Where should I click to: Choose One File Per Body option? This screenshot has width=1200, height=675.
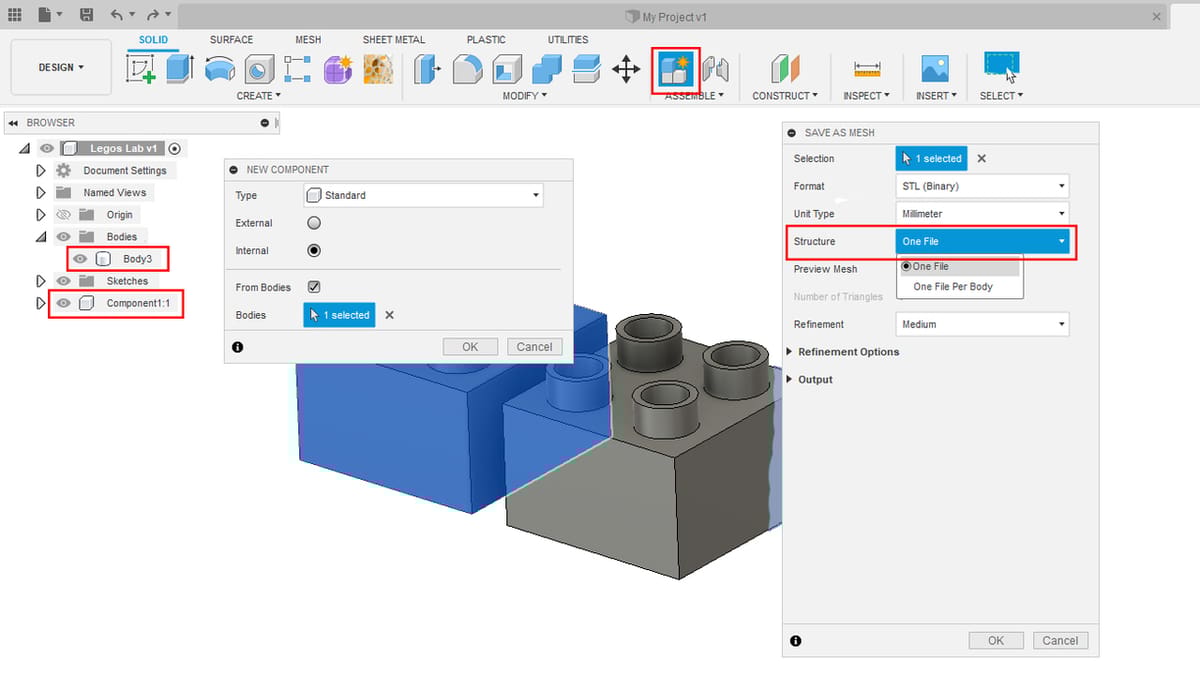click(953, 286)
